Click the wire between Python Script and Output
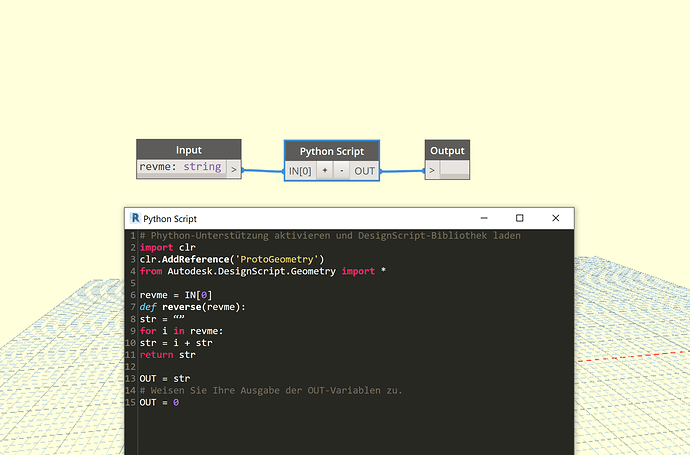This screenshot has height=455, width=690. point(402,171)
